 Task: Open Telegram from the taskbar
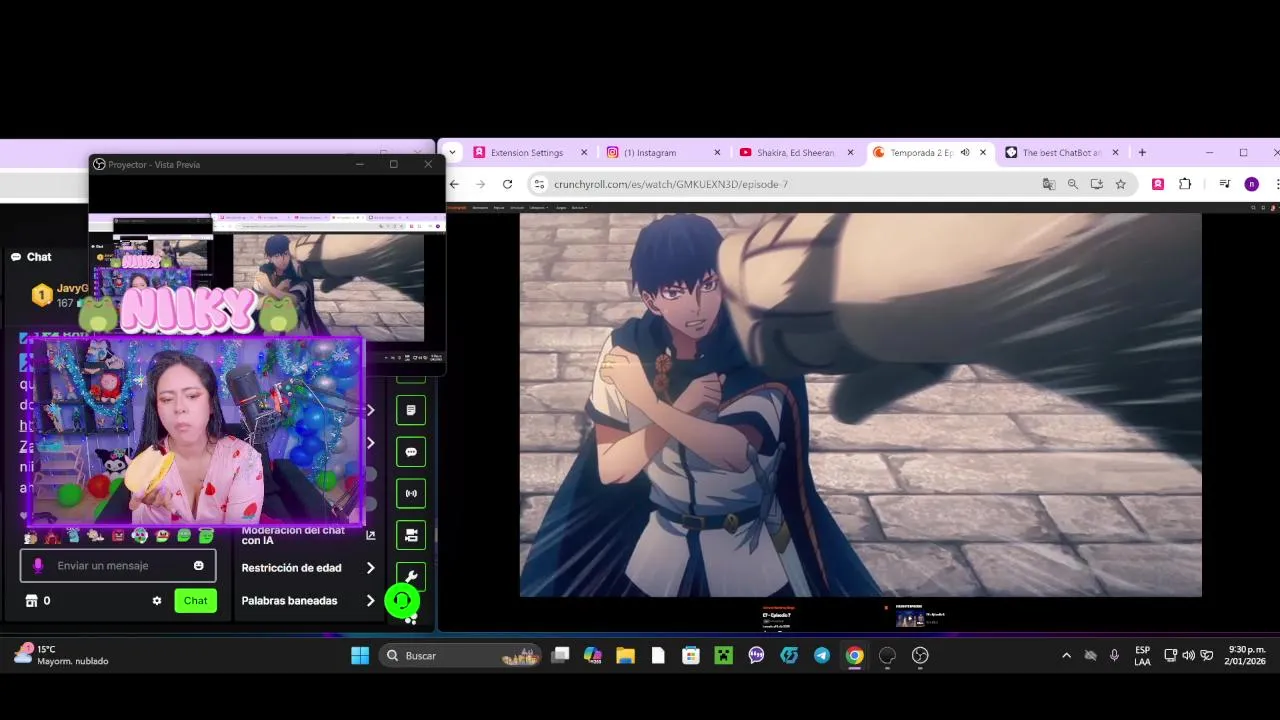tap(821, 656)
